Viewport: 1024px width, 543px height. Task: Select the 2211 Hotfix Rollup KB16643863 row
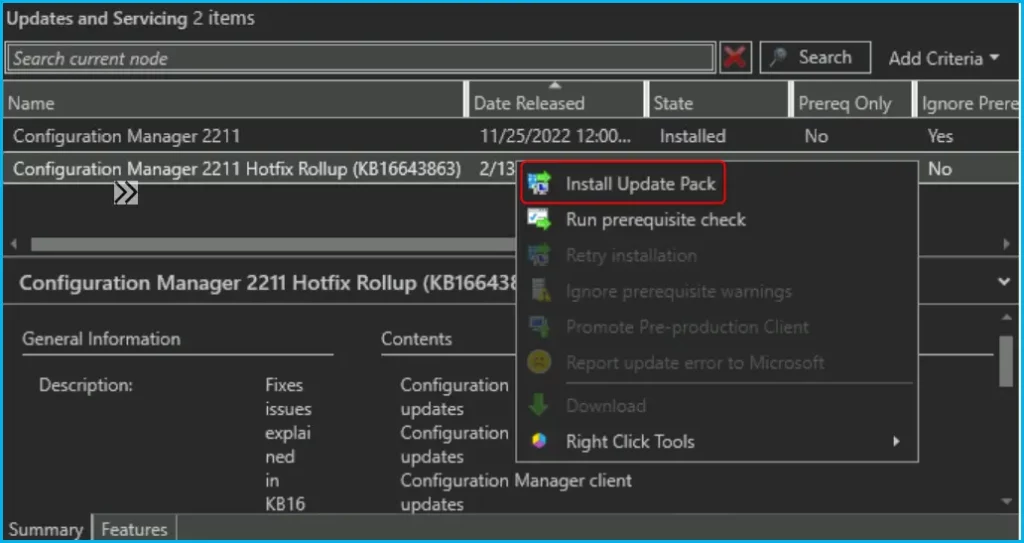point(261,169)
